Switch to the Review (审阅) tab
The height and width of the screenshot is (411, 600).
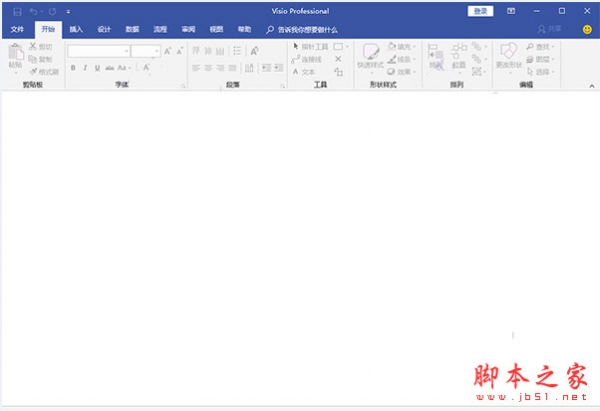pyautogui.click(x=188, y=29)
